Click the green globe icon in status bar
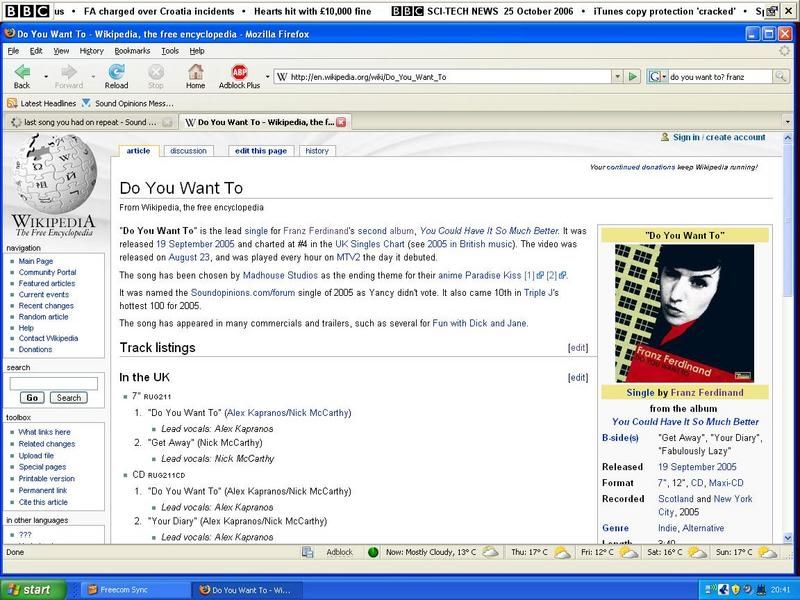The image size is (800, 600). click(x=373, y=552)
